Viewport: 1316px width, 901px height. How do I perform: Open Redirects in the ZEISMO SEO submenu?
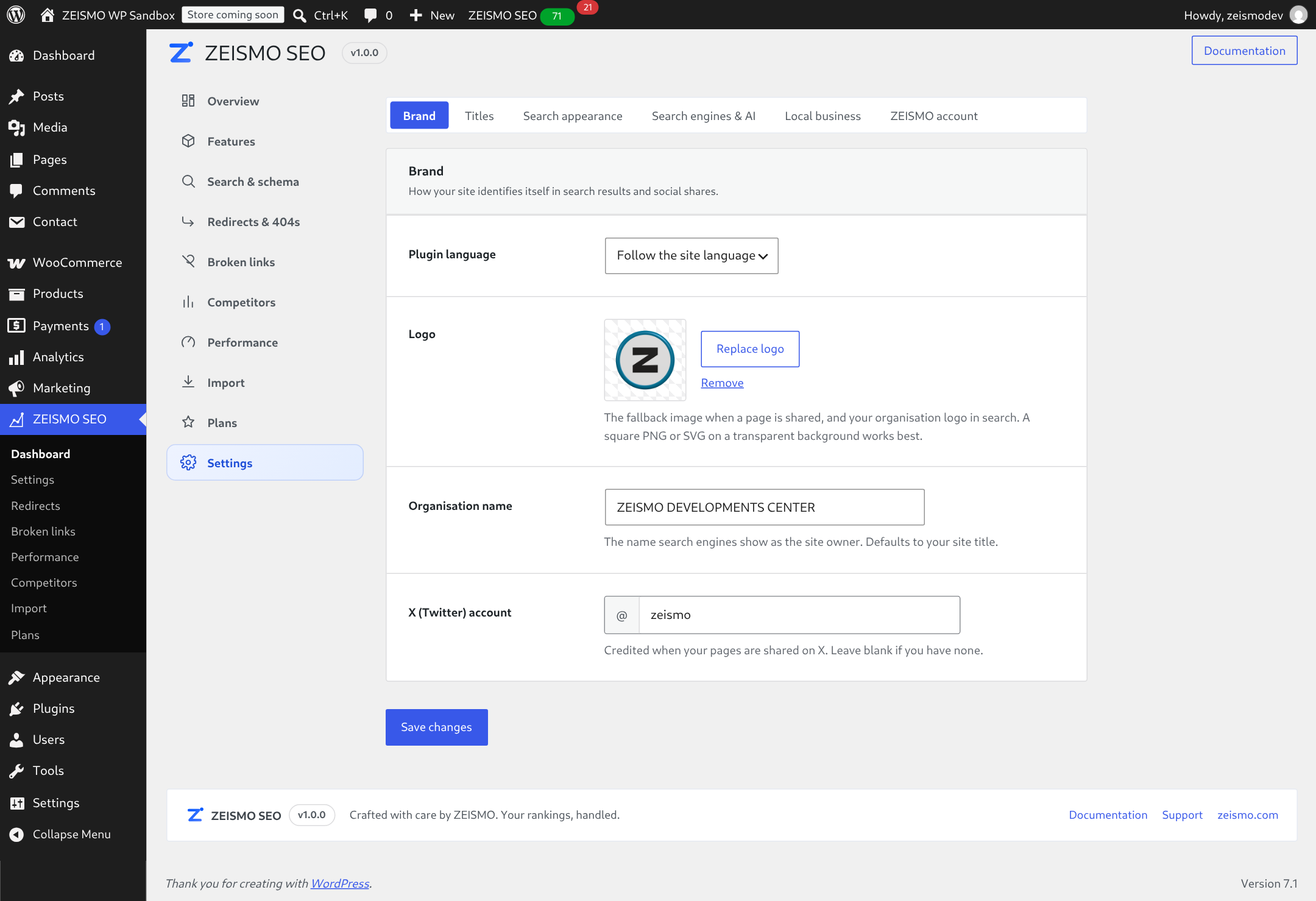click(x=35, y=506)
